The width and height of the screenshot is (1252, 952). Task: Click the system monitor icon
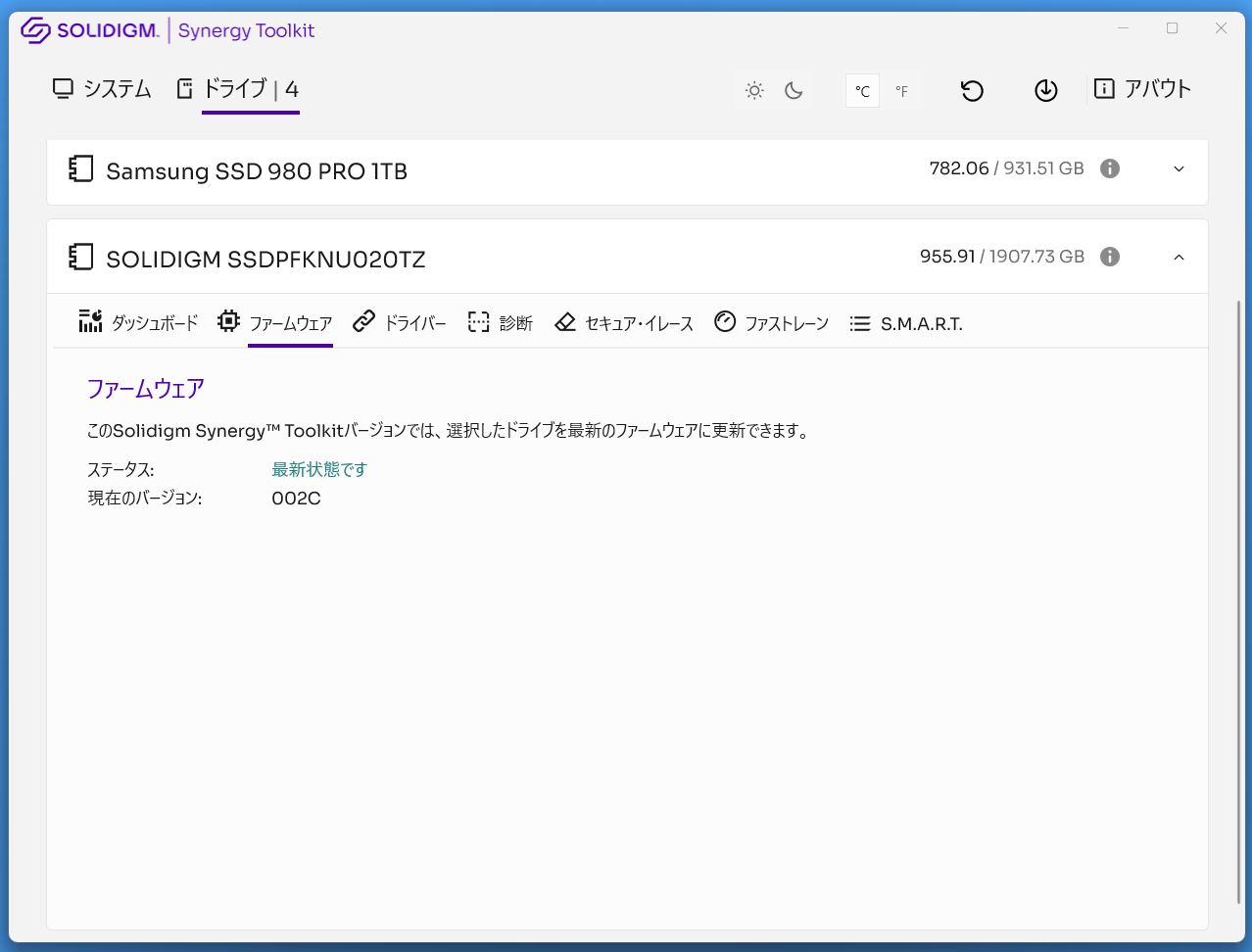tap(64, 89)
